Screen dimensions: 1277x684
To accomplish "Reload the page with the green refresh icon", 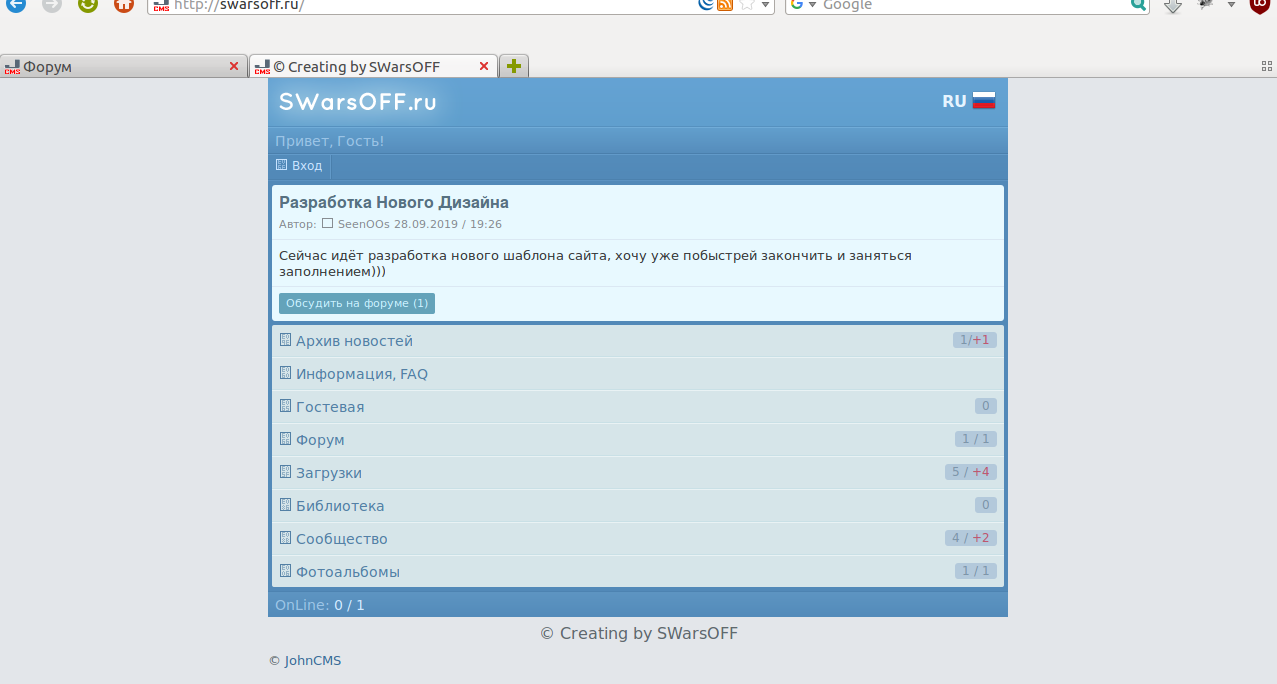I will [88, 4].
